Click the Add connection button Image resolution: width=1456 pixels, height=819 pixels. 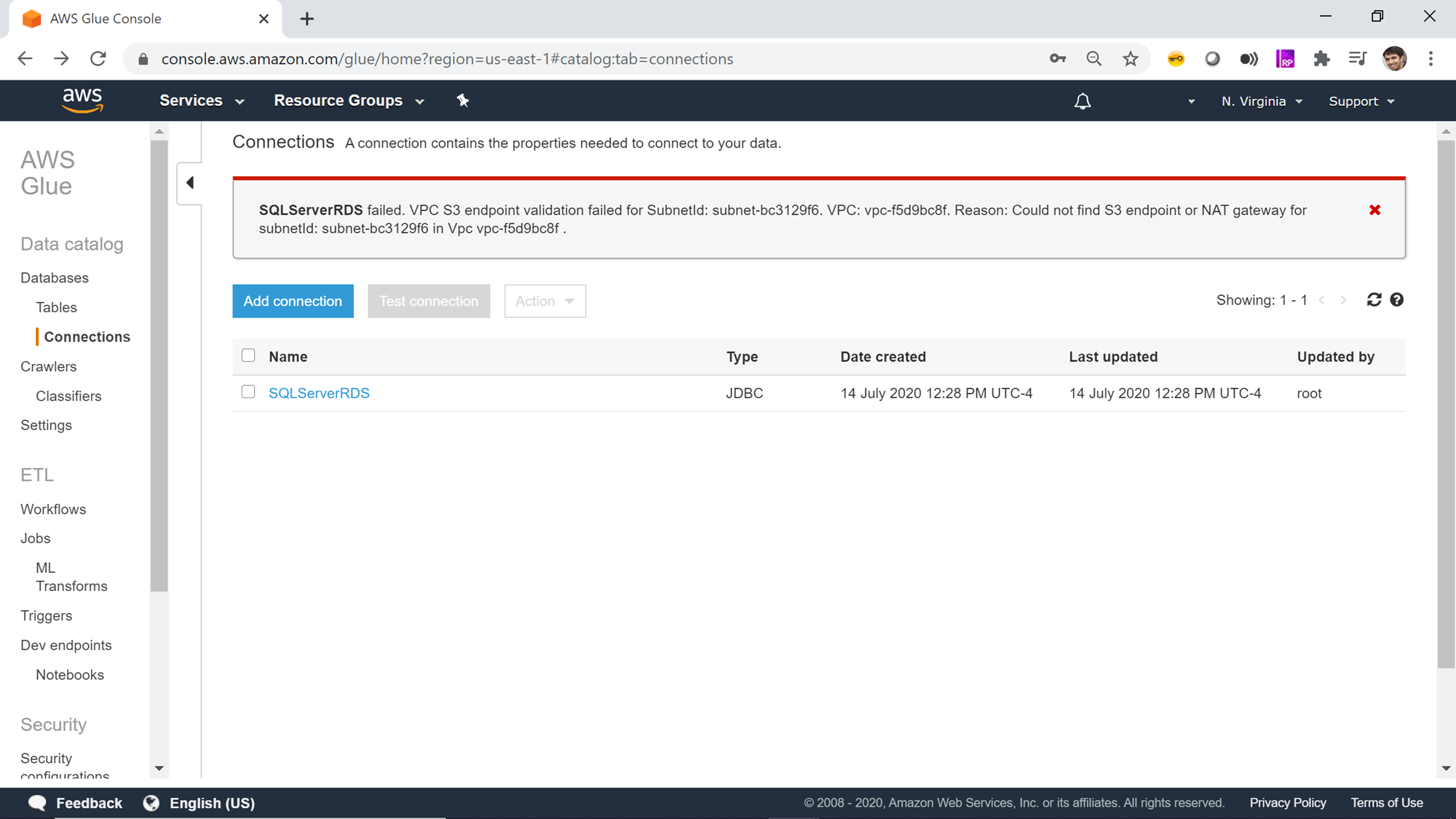(x=293, y=301)
